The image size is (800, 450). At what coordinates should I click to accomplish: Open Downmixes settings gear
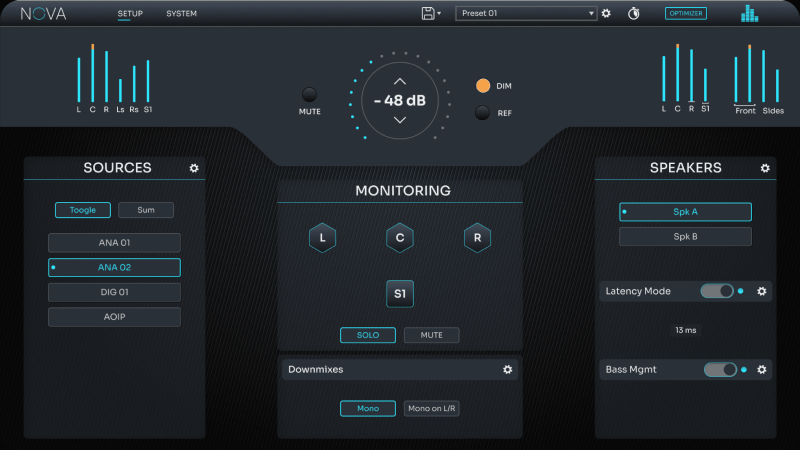(x=508, y=369)
